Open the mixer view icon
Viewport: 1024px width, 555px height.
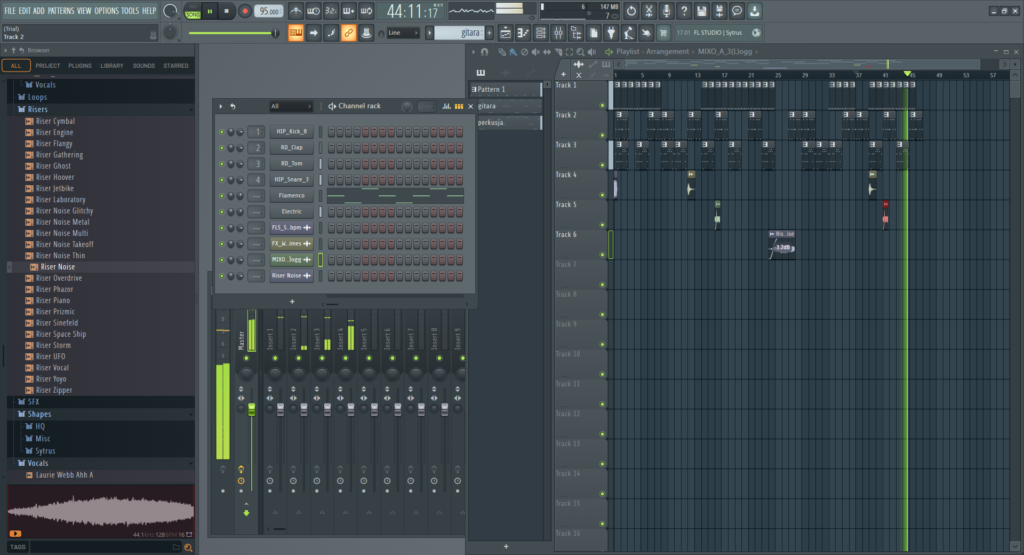point(558,33)
